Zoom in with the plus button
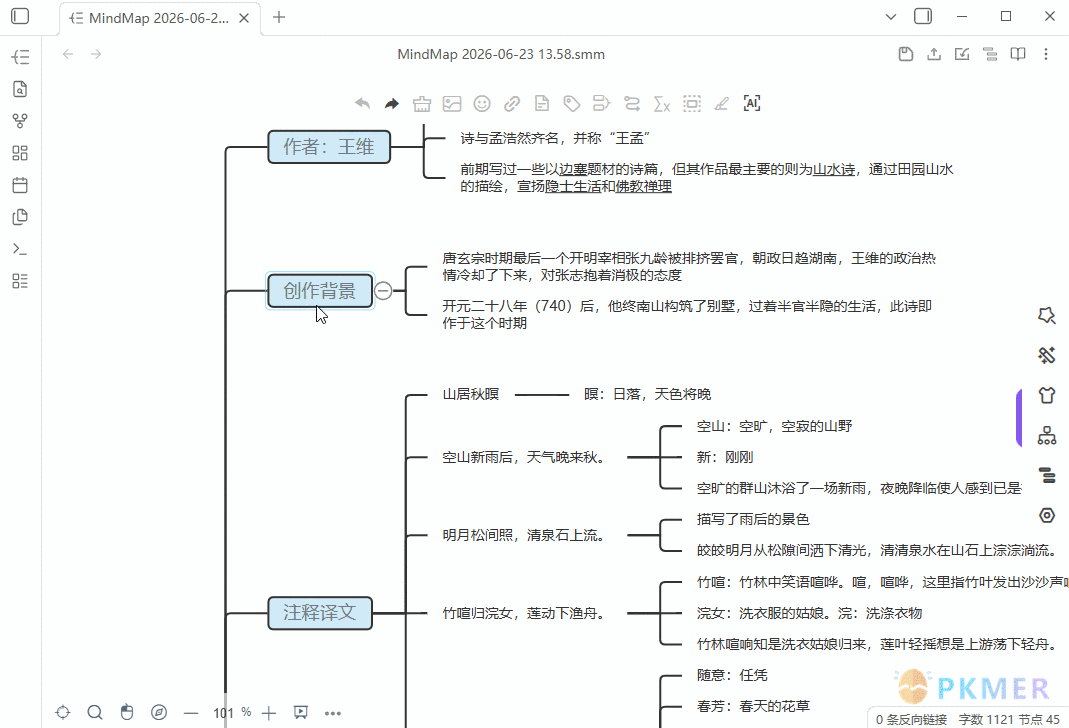This screenshot has height=728, width=1069. coord(269,713)
